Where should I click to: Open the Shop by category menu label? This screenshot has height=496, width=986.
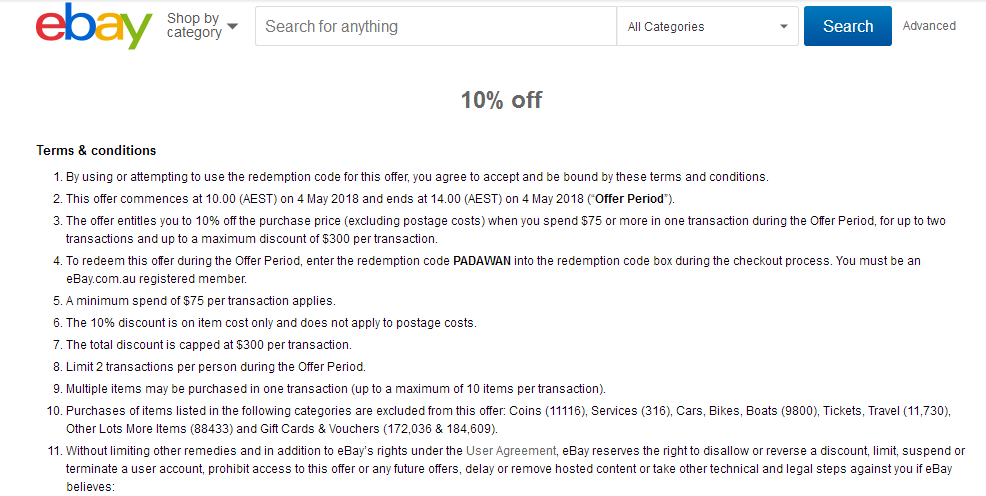tap(194, 26)
